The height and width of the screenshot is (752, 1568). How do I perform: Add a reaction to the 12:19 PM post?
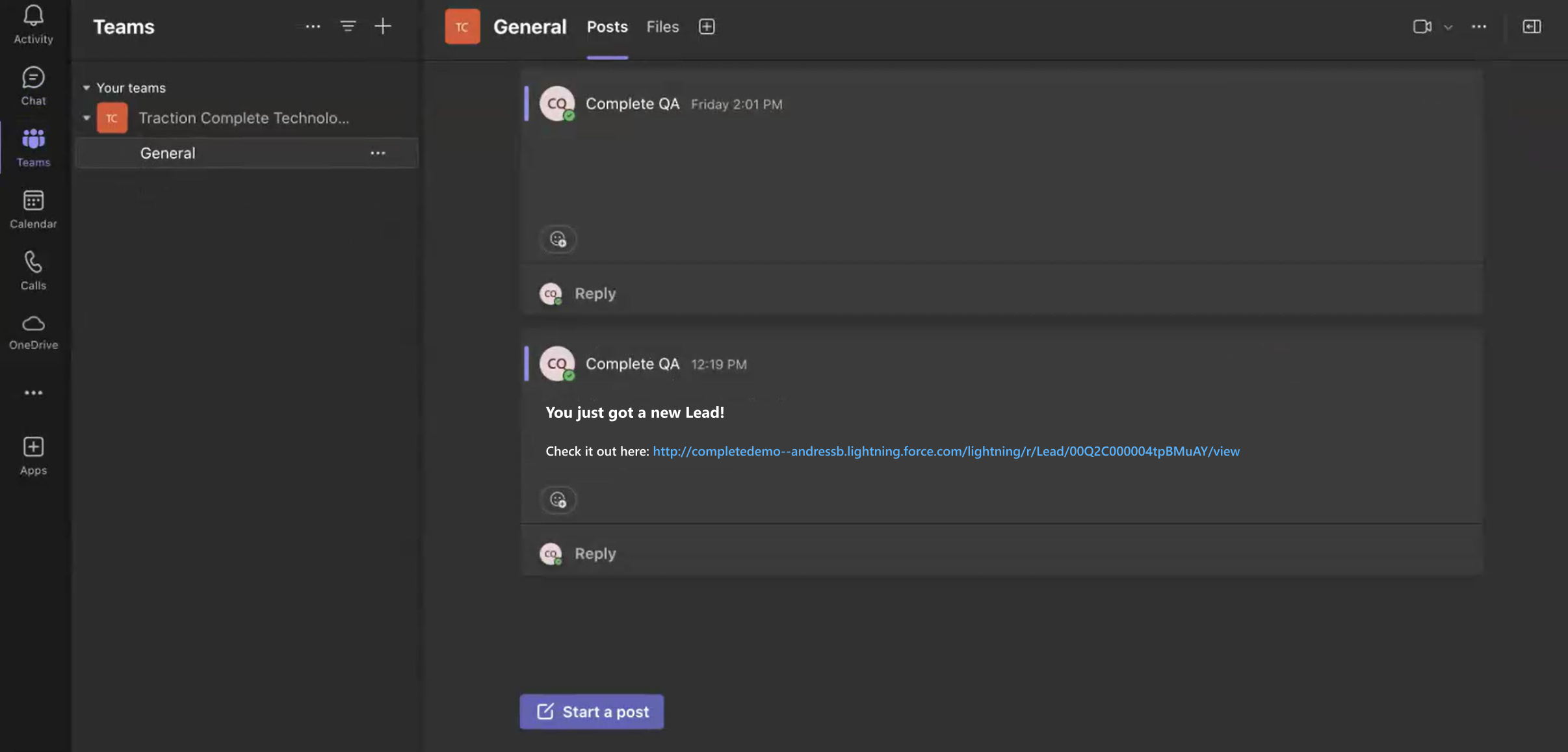[558, 500]
